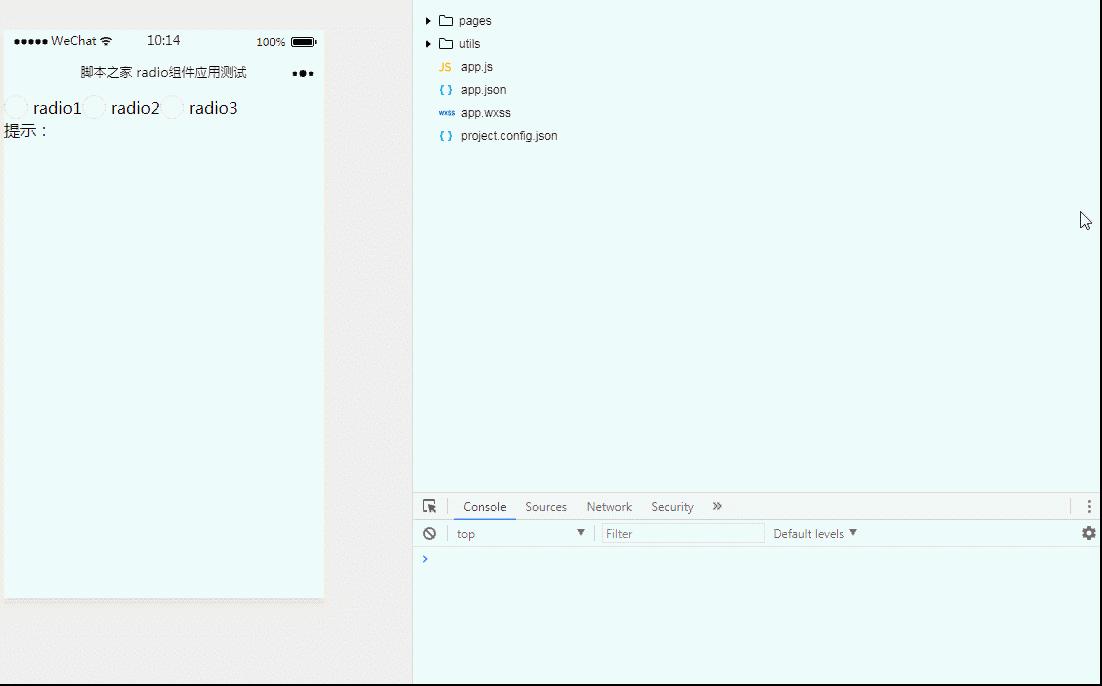Expand the pages folder arrow

point(428,21)
